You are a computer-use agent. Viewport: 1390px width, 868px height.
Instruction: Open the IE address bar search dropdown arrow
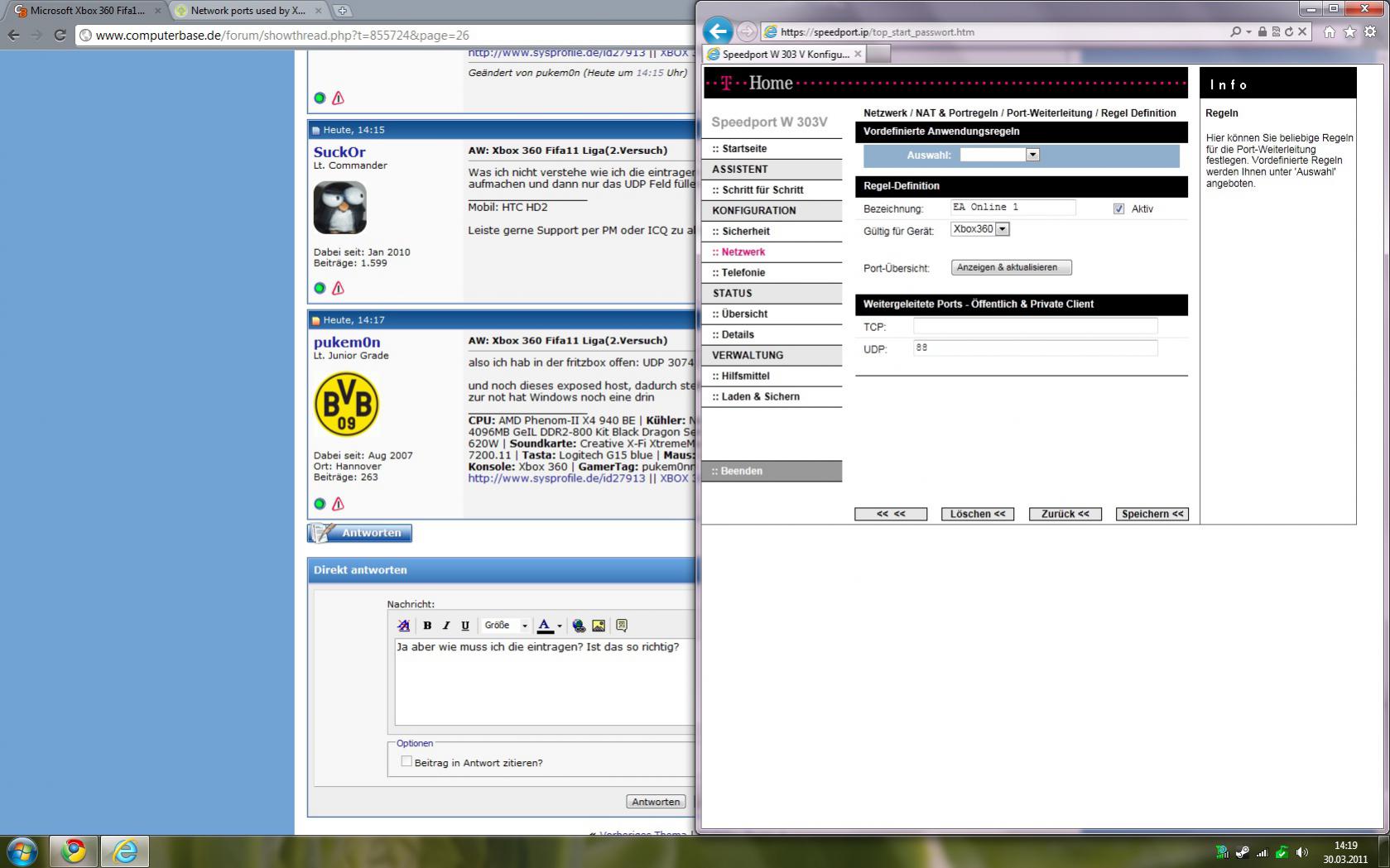click(1248, 31)
